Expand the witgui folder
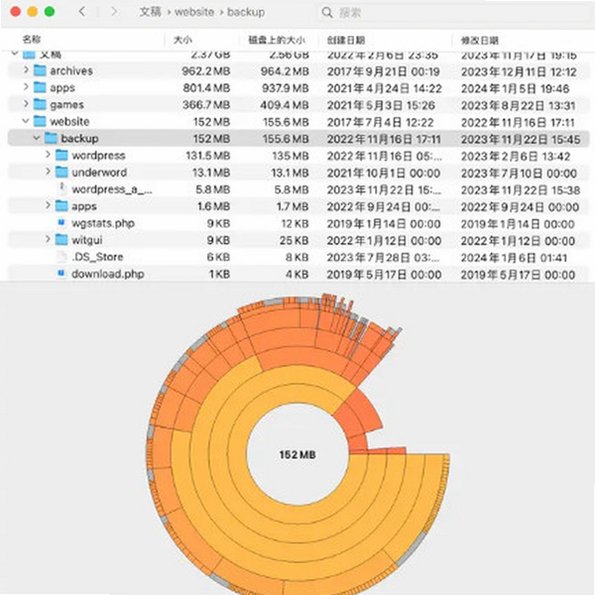This screenshot has height=595, width=595. [48, 239]
